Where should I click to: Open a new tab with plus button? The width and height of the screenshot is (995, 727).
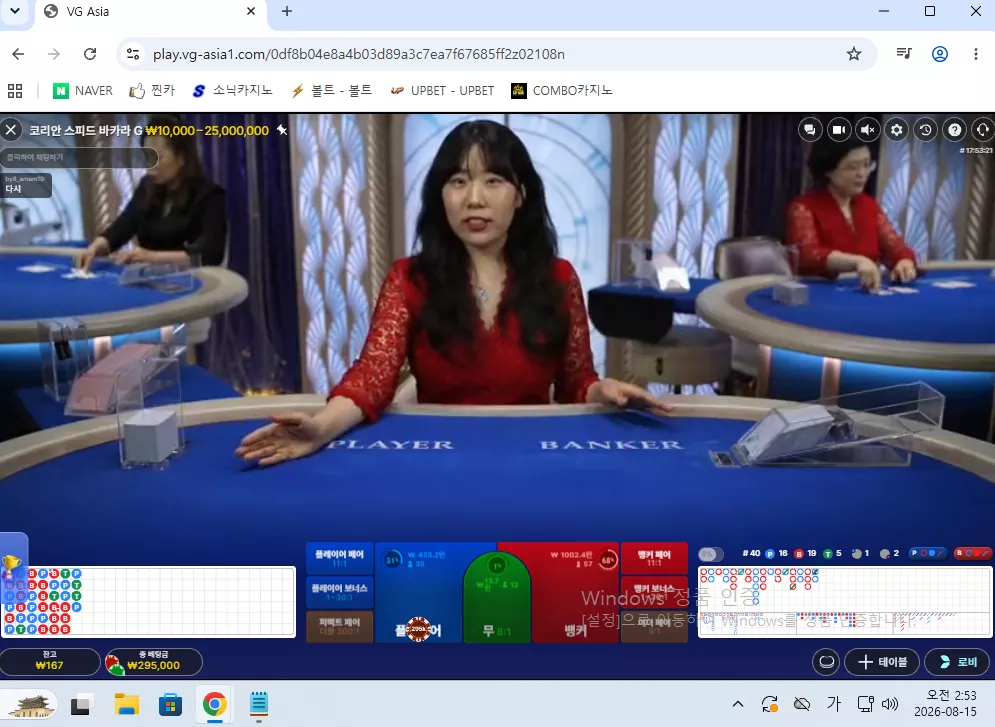(287, 11)
